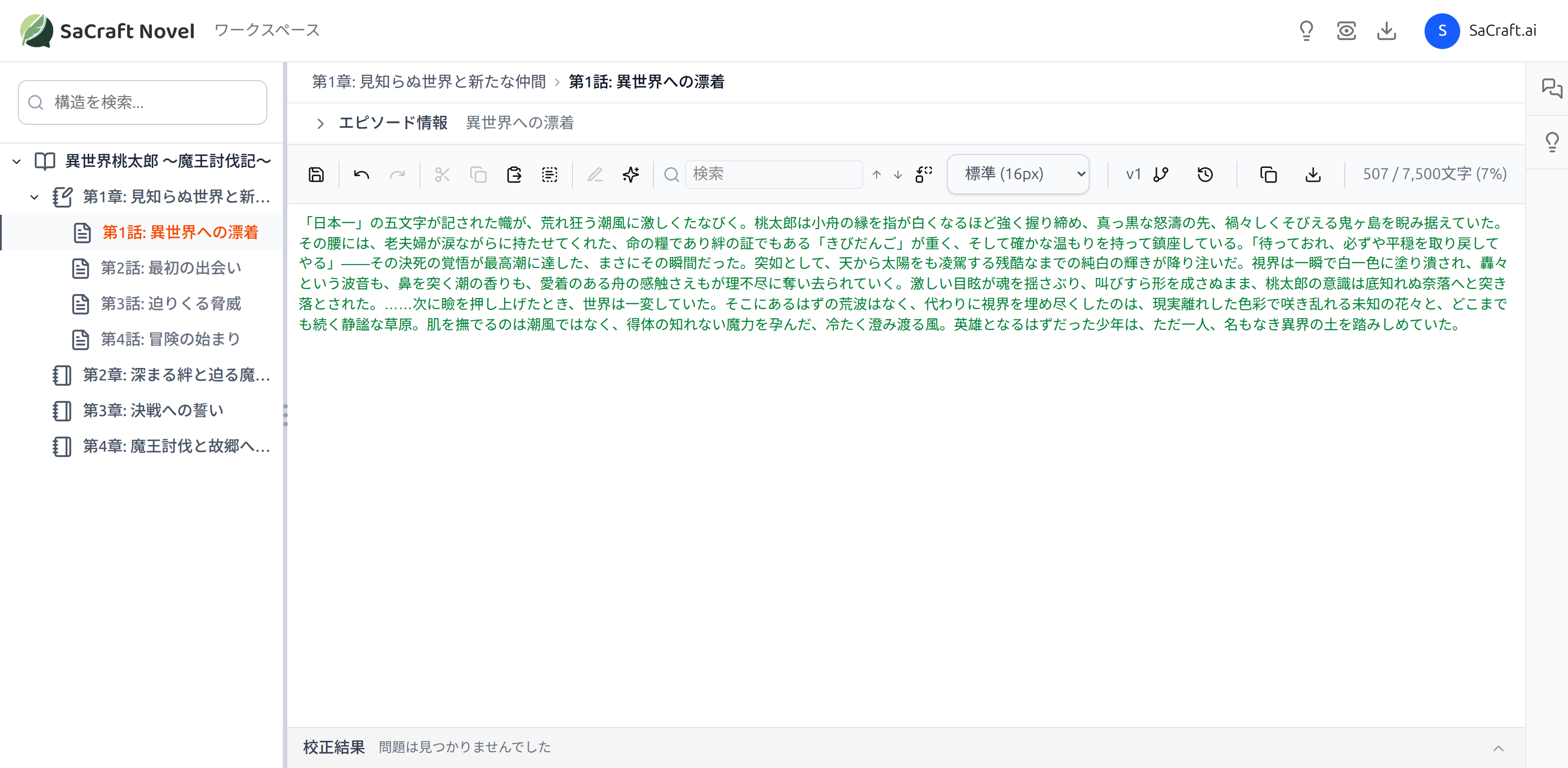Click the 構造を検索 search field
This screenshot has height=768, width=1568.
click(x=143, y=102)
